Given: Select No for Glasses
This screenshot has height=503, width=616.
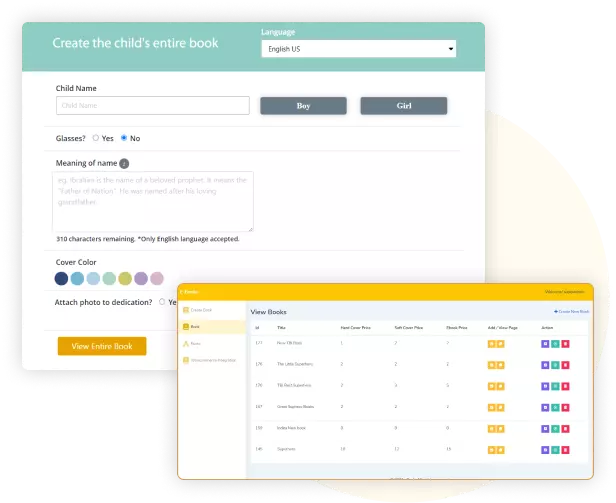Looking at the screenshot, I should point(124,138).
